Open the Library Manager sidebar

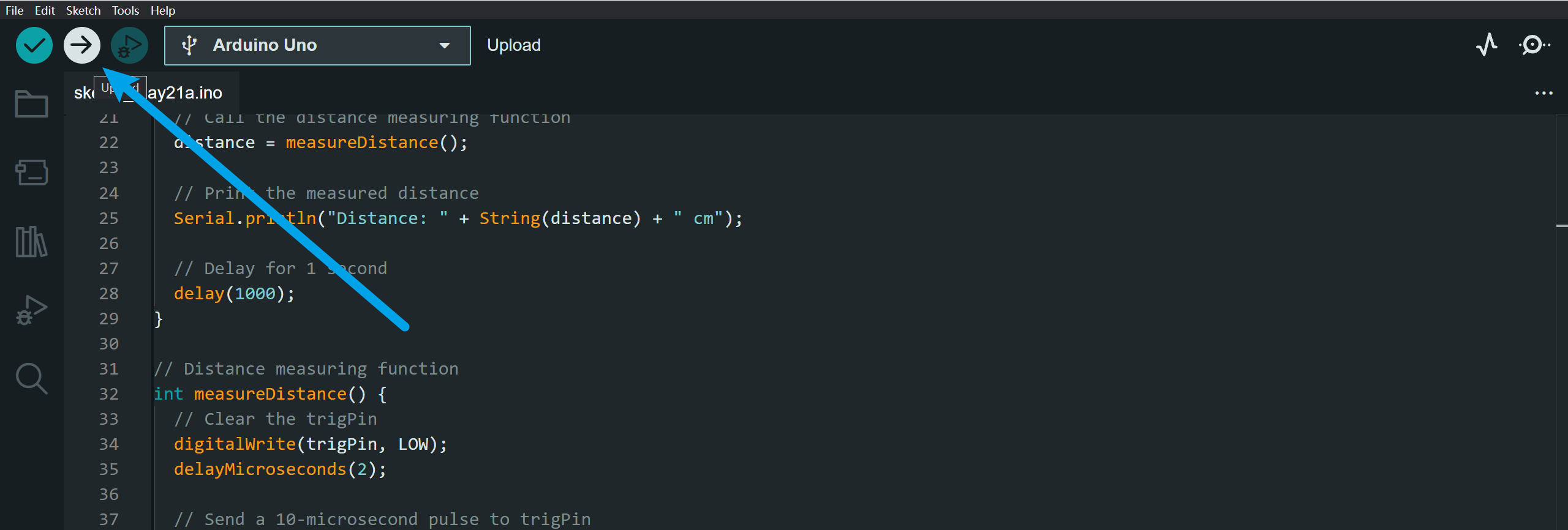tap(31, 242)
